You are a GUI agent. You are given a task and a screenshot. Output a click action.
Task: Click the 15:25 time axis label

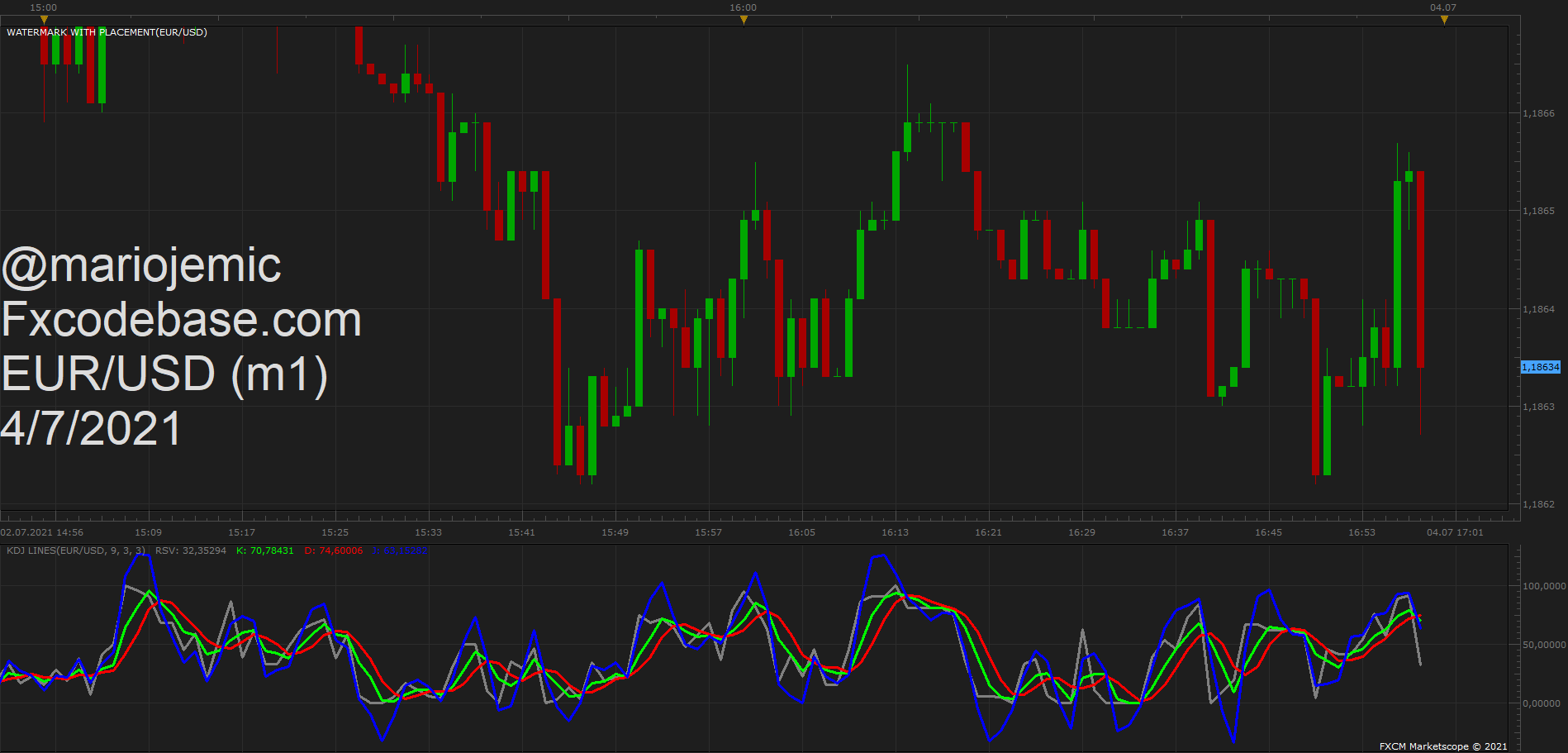pyautogui.click(x=335, y=532)
